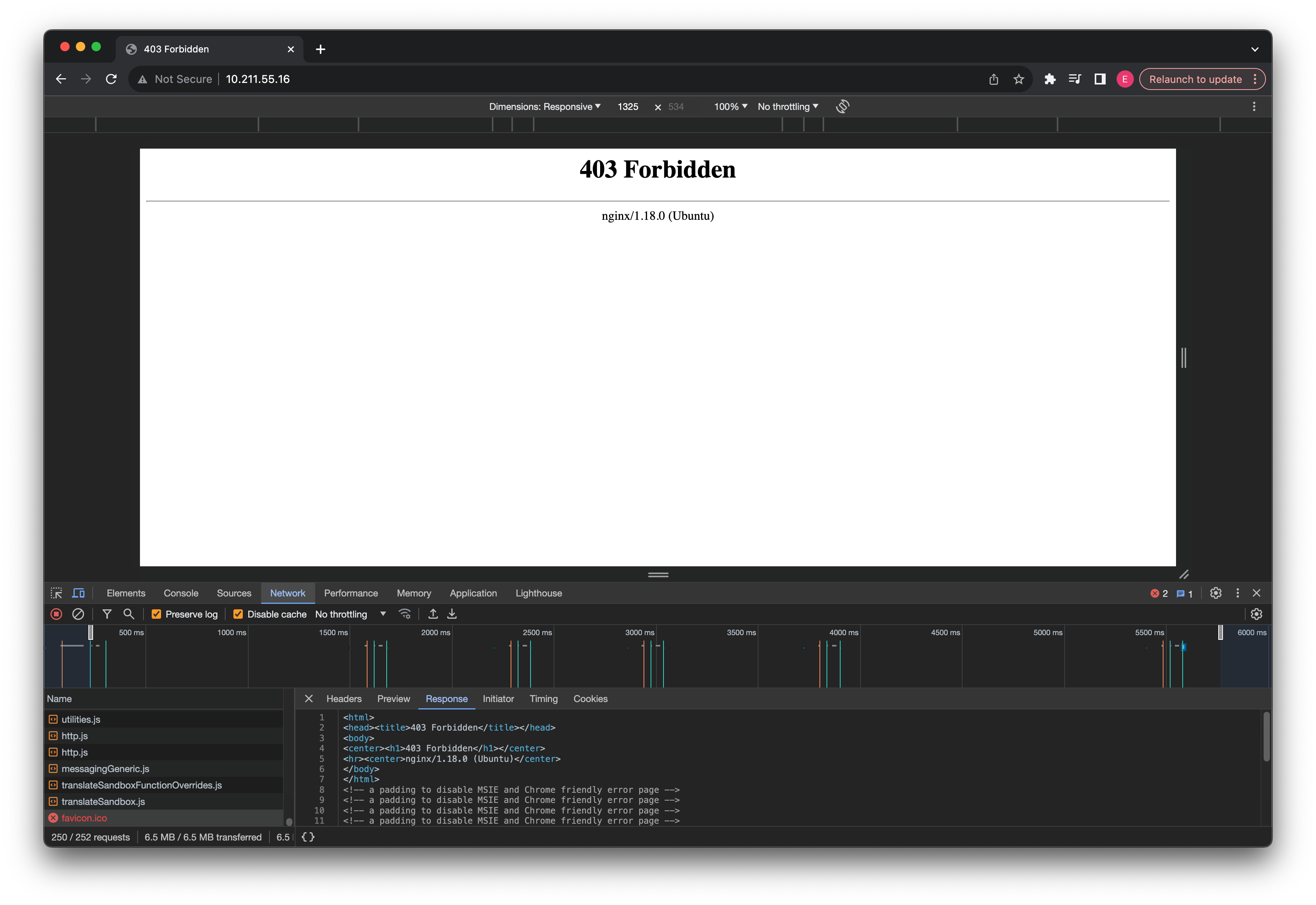
Task: Switch to the Sources tab
Action: [233, 593]
